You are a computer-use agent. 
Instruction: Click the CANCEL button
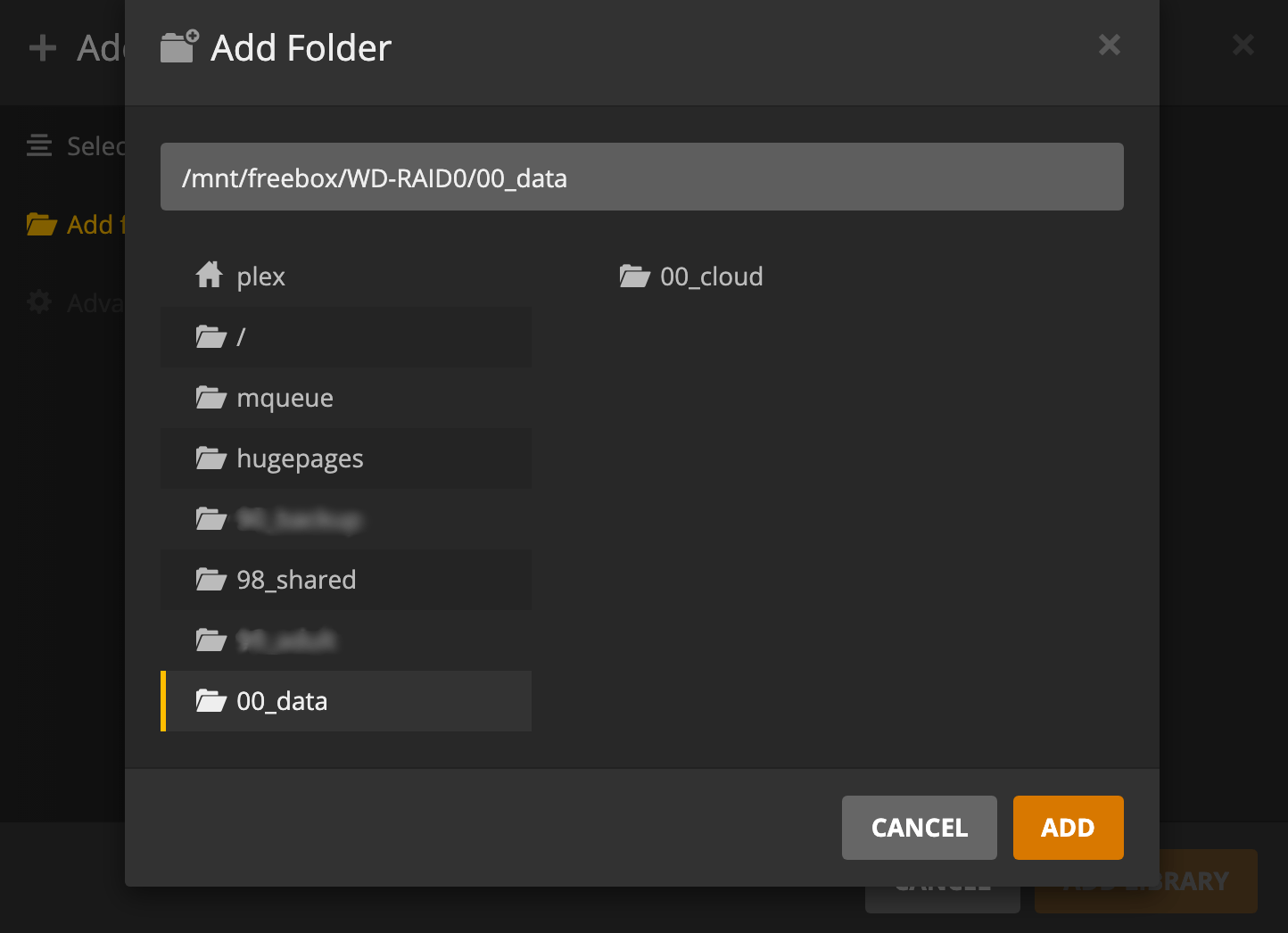[x=919, y=828]
